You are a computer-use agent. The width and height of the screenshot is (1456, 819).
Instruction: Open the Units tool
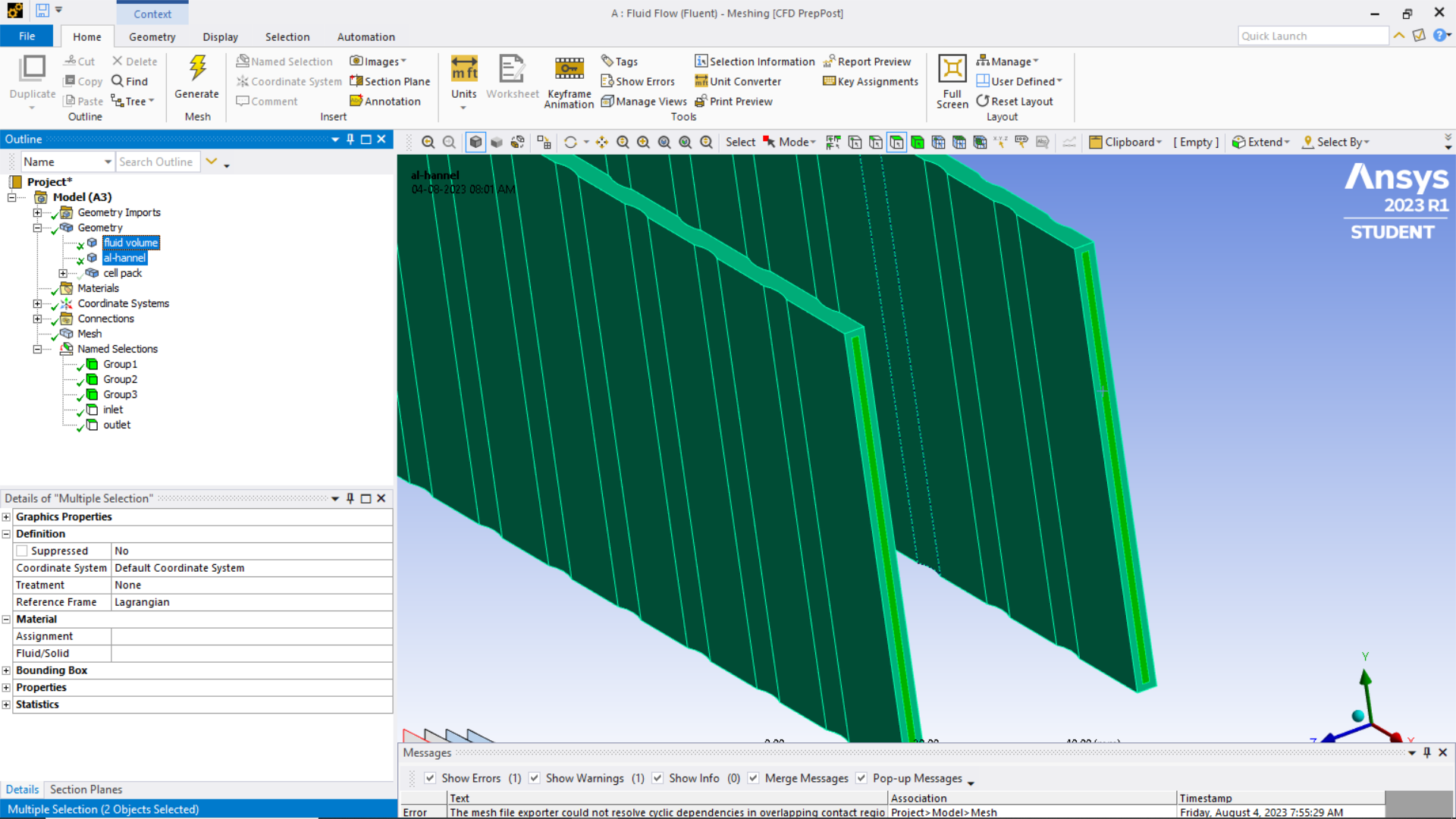[463, 71]
